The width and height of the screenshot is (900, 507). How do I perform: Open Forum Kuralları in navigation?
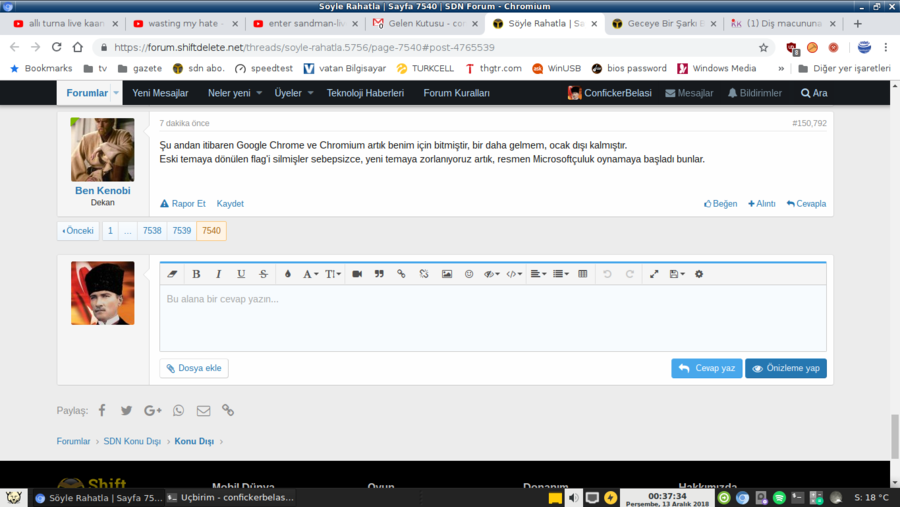(456, 93)
